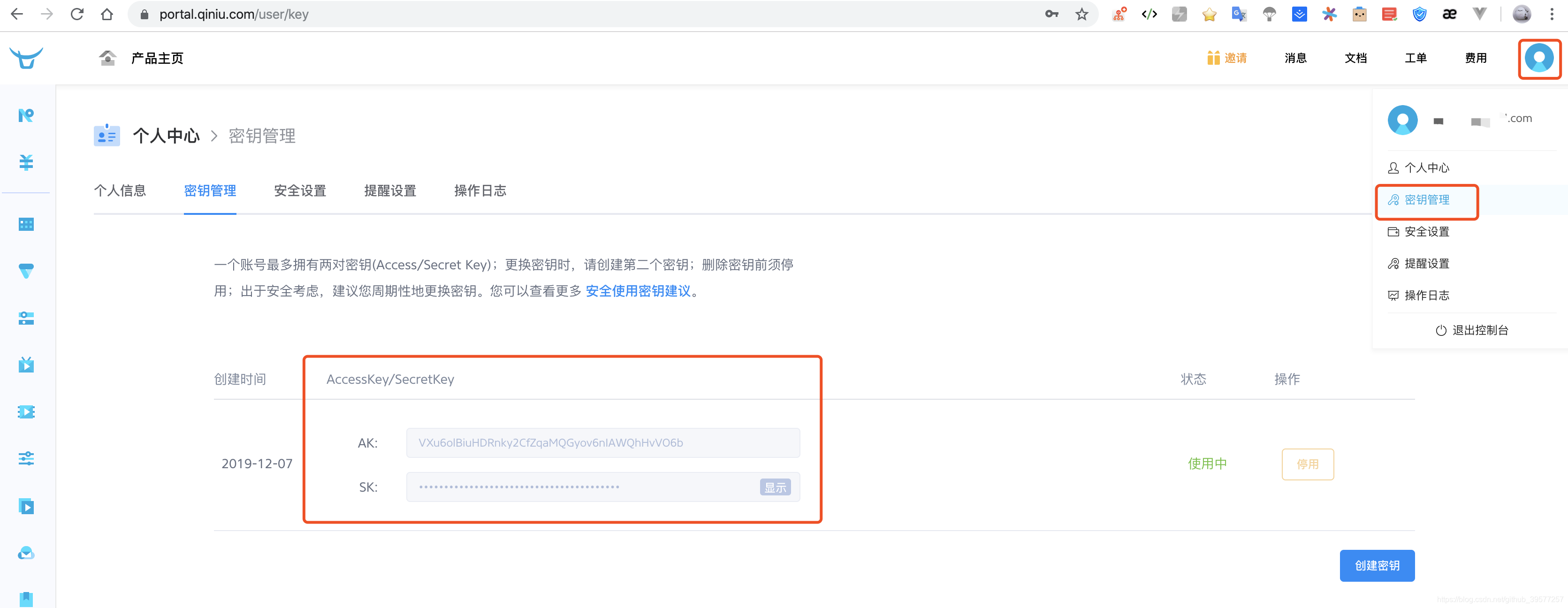Viewport: 1568px width, 608px height.
Task: Open 费用 in the header
Action: [x=1476, y=58]
